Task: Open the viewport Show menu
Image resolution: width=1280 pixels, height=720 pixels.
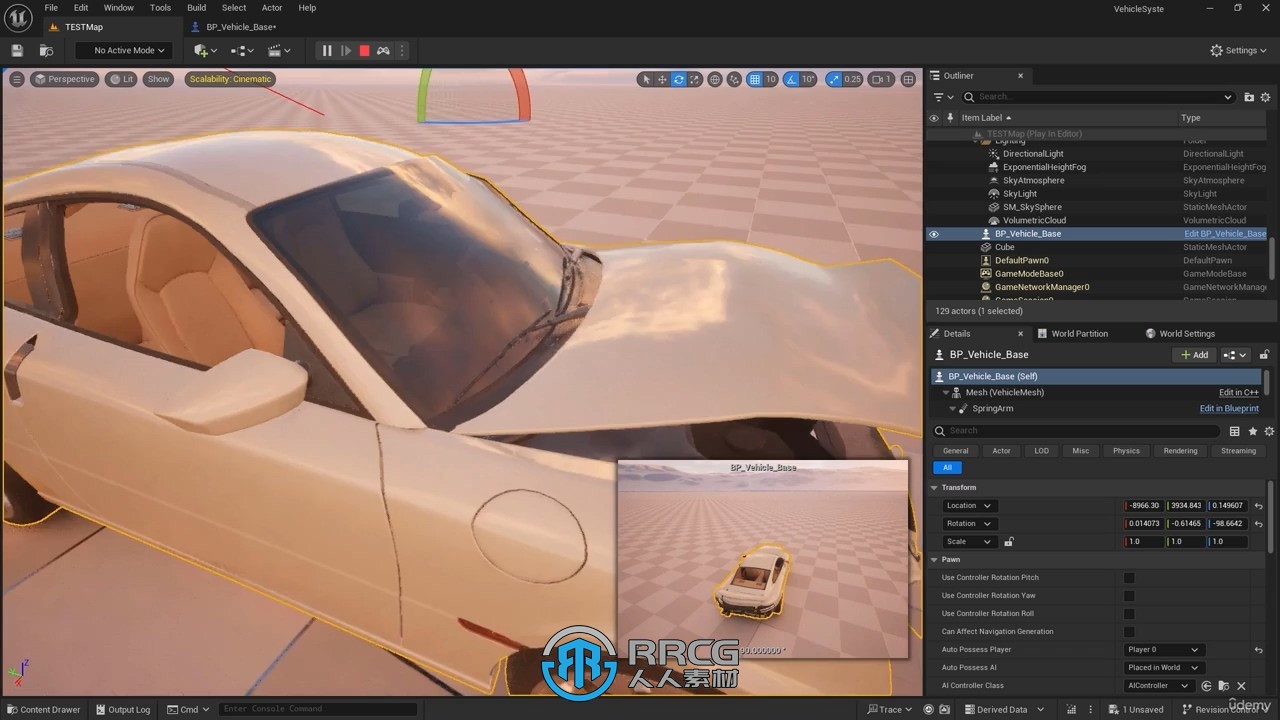Action: (x=158, y=79)
